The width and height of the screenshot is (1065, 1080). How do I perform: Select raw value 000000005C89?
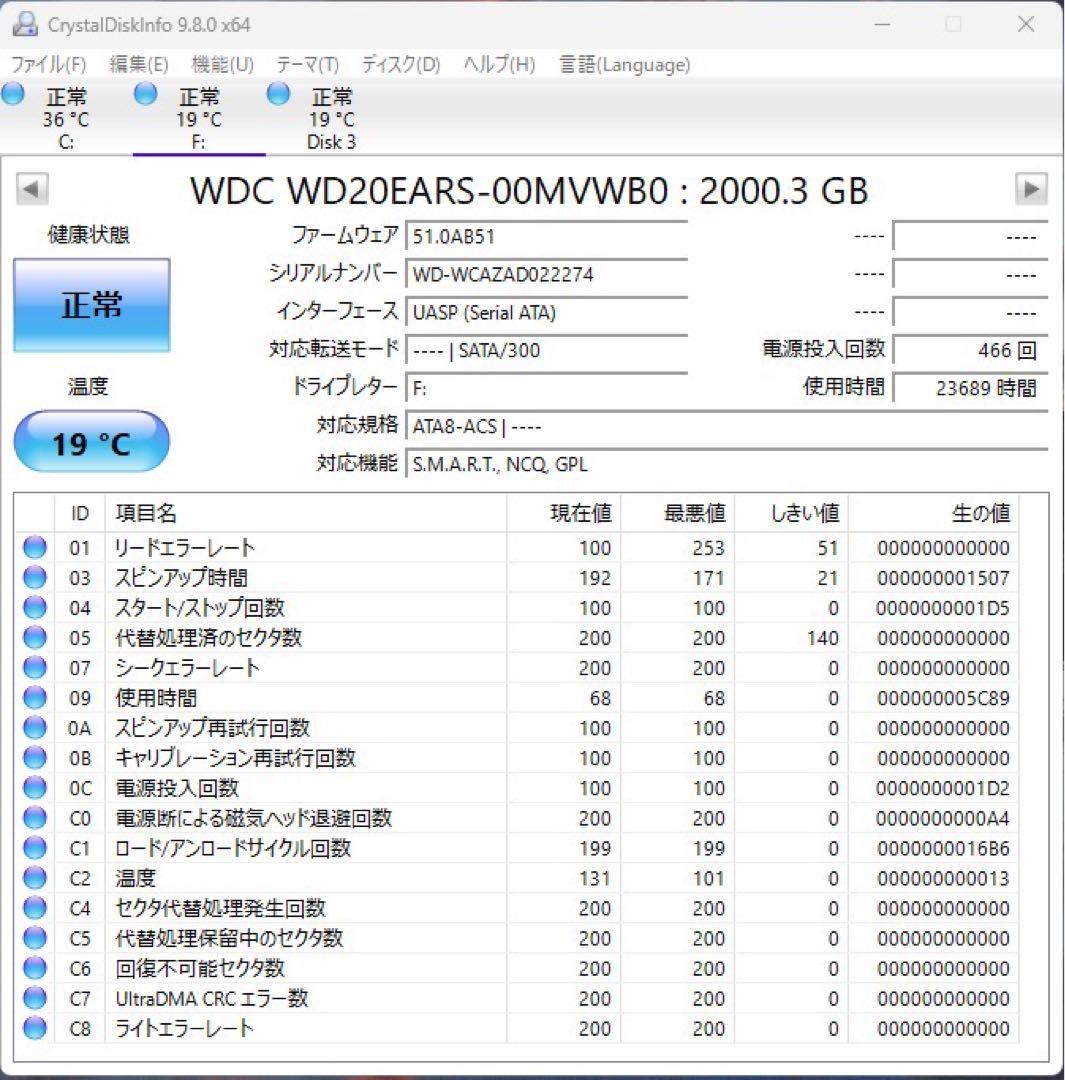(x=943, y=698)
